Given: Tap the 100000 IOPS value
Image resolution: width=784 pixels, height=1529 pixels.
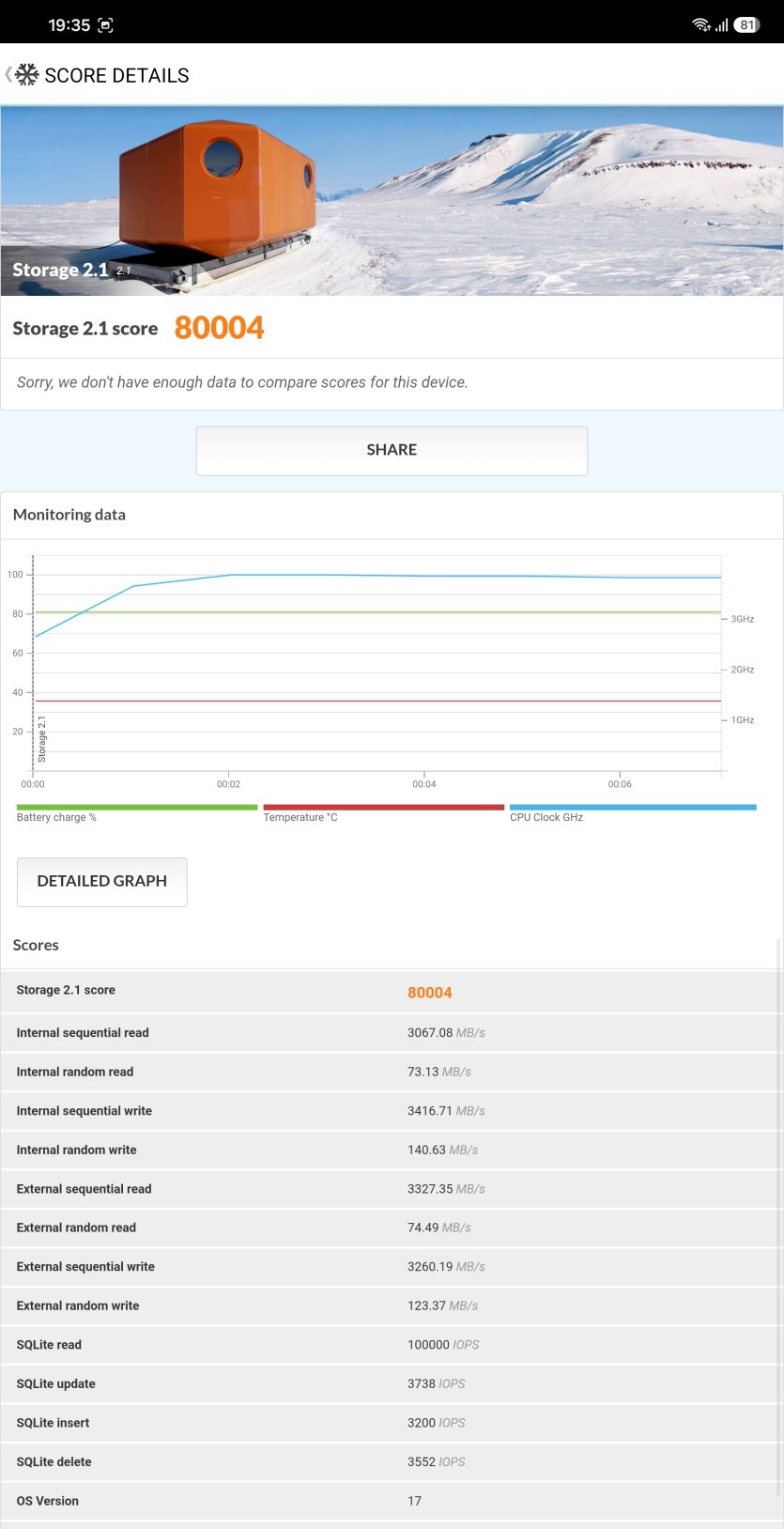Looking at the screenshot, I should click(x=443, y=1345).
